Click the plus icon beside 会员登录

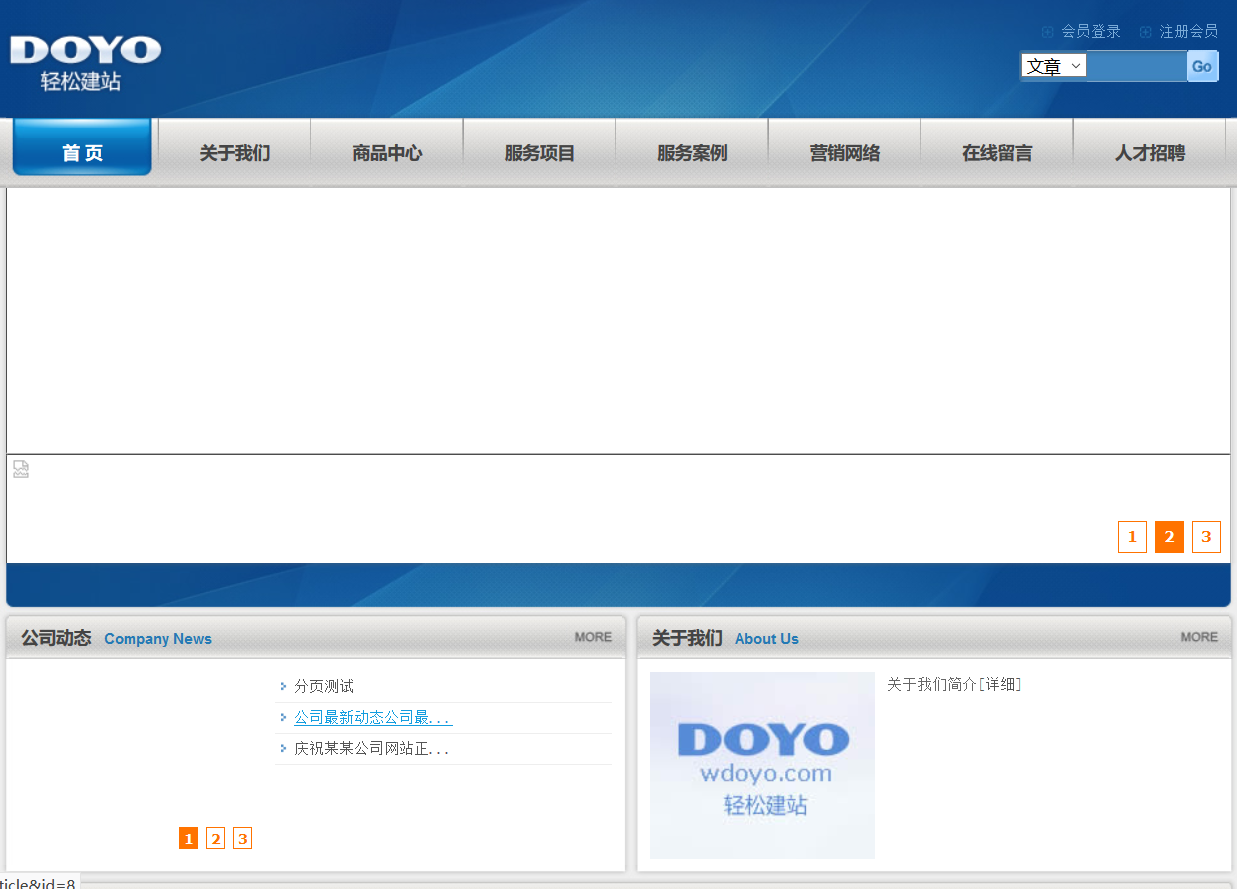[1047, 31]
